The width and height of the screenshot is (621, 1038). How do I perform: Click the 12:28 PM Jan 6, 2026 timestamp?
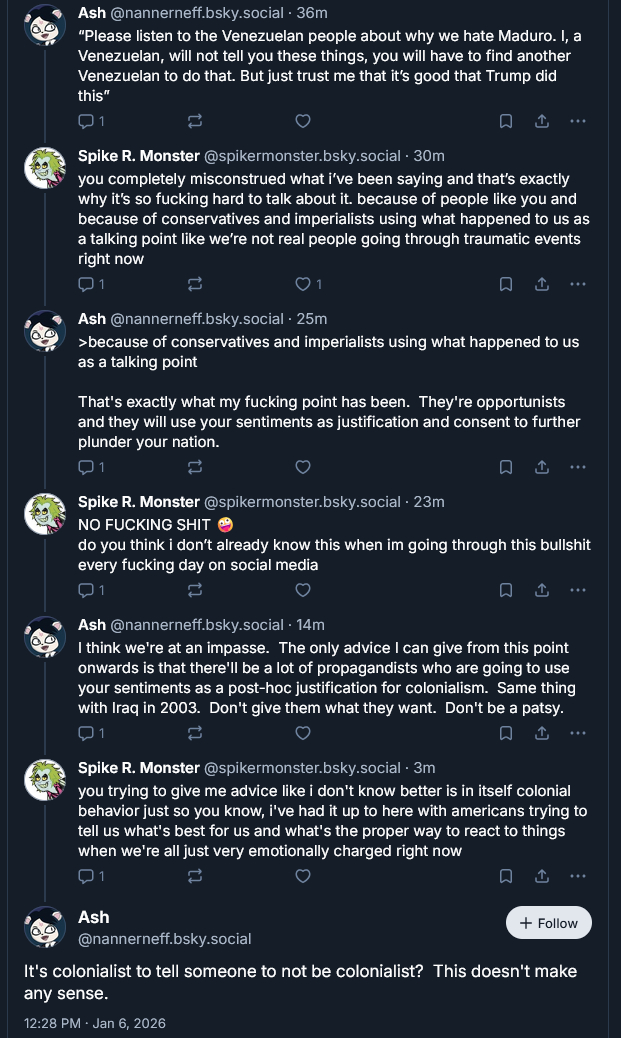tap(95, 1023)
